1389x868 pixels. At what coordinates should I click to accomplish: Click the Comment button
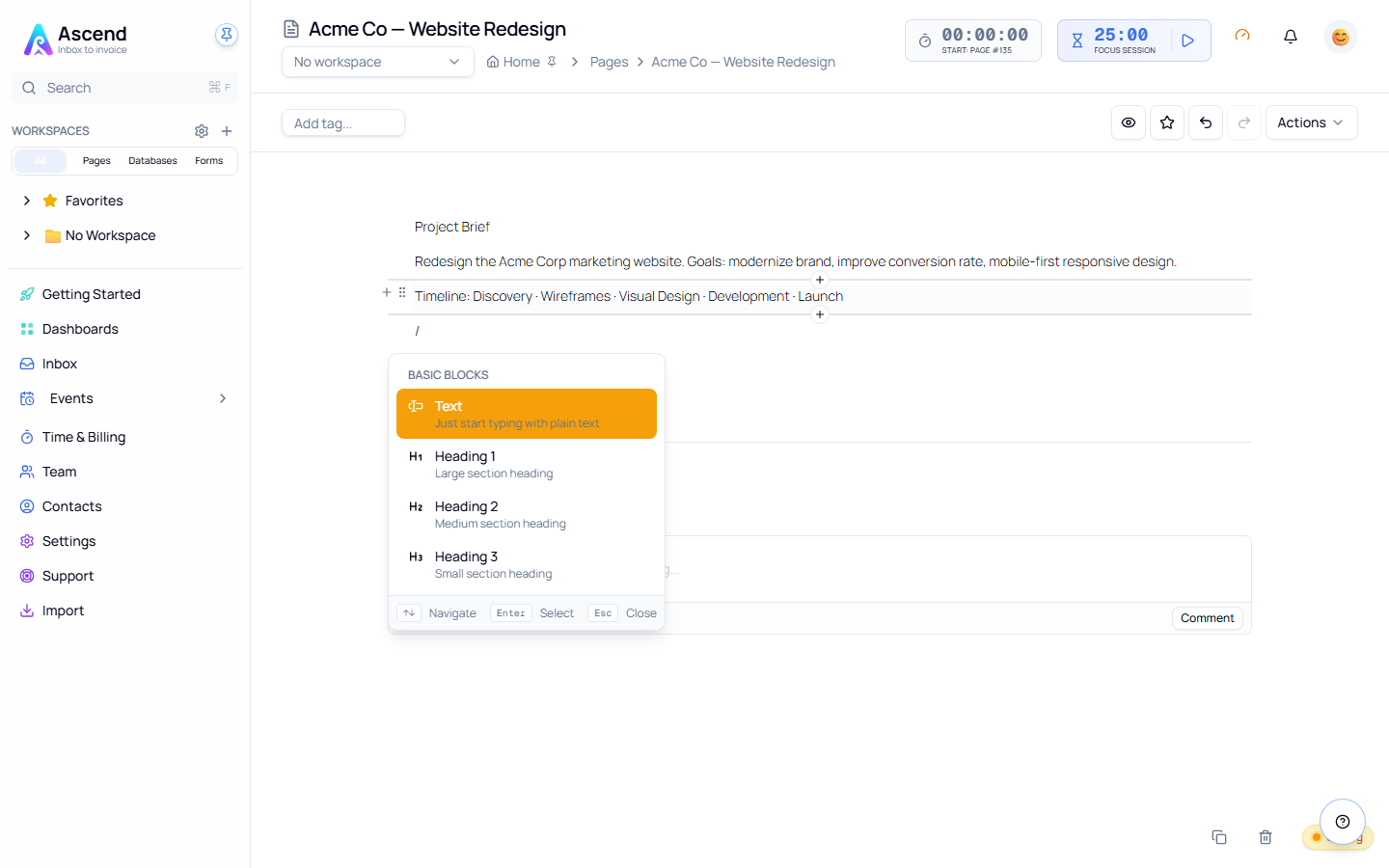(1208, 618)
